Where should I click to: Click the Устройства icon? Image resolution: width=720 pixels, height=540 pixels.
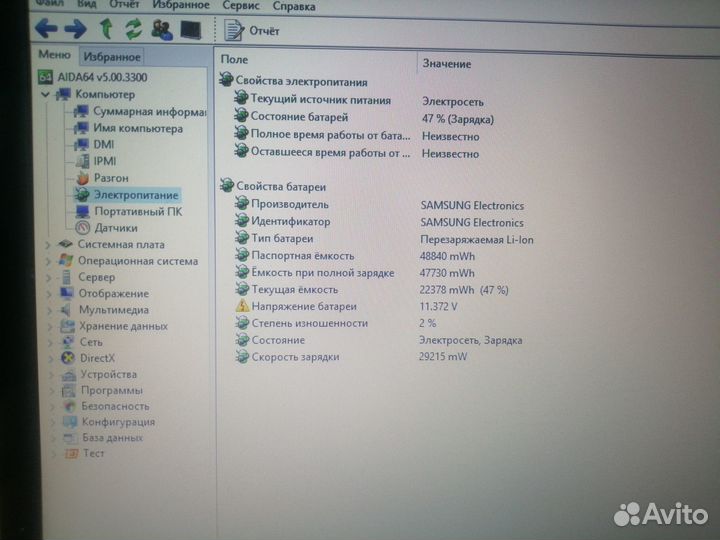pos(69,374)
